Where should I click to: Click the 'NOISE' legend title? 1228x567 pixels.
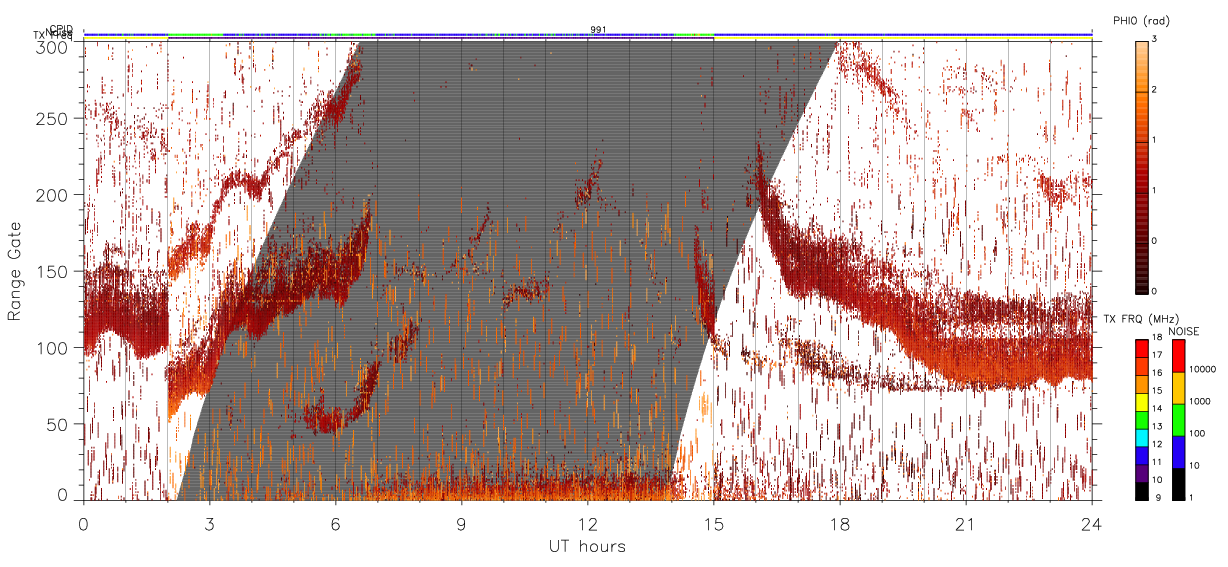[1185, 330]
